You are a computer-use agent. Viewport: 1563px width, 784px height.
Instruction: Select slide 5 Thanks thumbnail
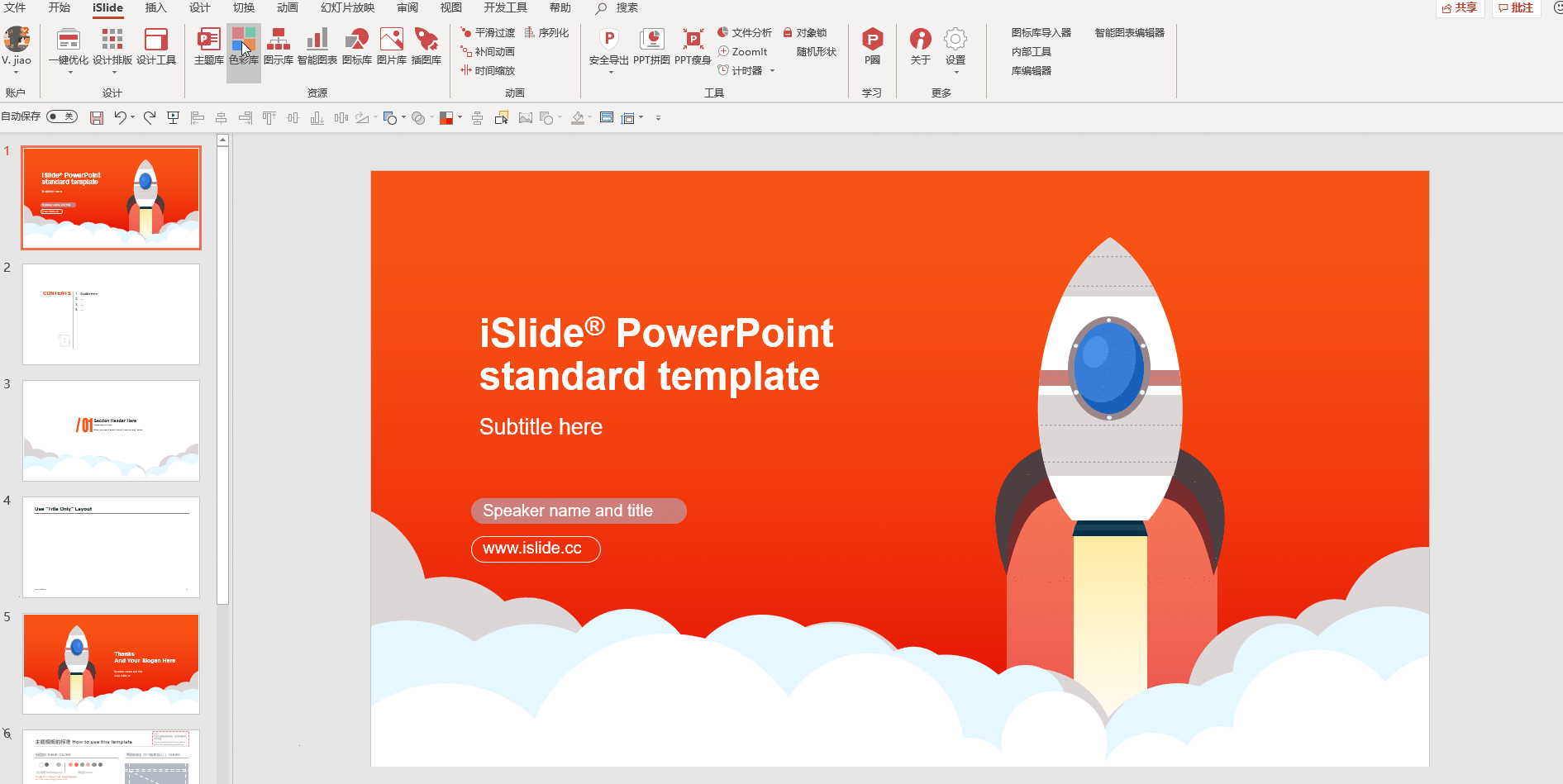pyautogui.click(x=111, y=663)
